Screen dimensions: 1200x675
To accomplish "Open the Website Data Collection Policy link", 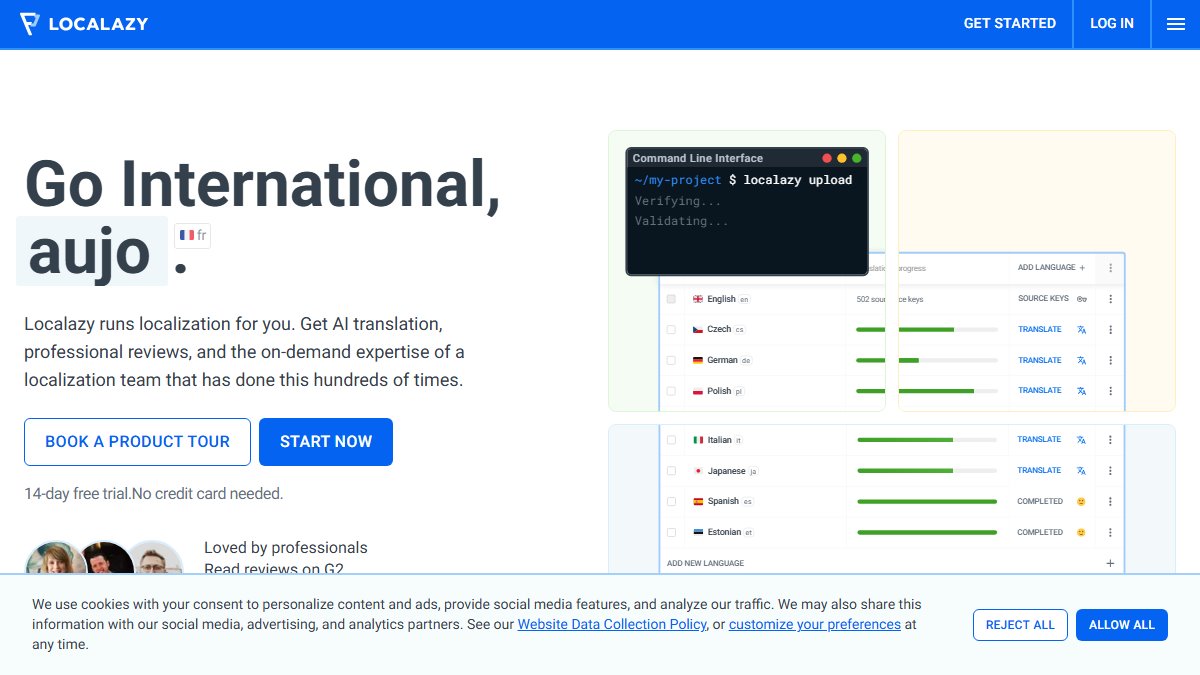I will pyautogui.click(x=612, y=624).
